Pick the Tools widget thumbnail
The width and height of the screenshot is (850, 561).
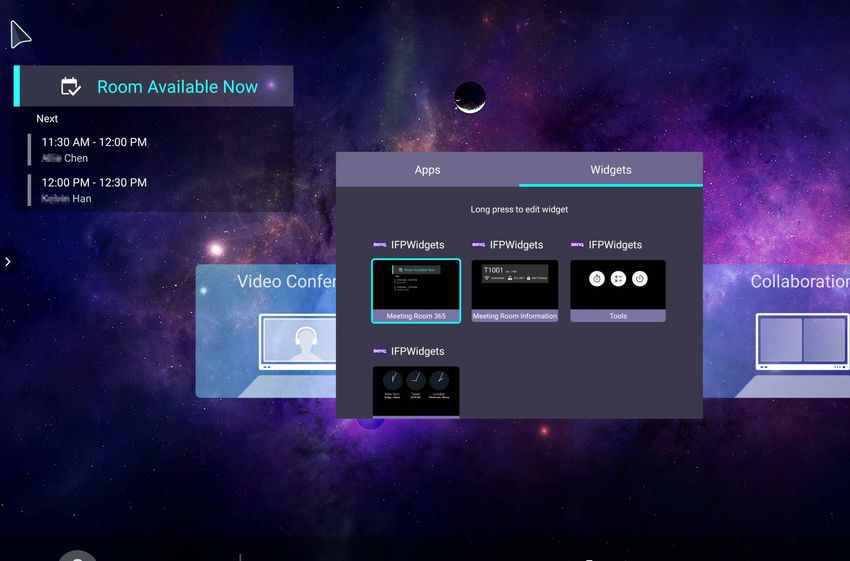618,290
